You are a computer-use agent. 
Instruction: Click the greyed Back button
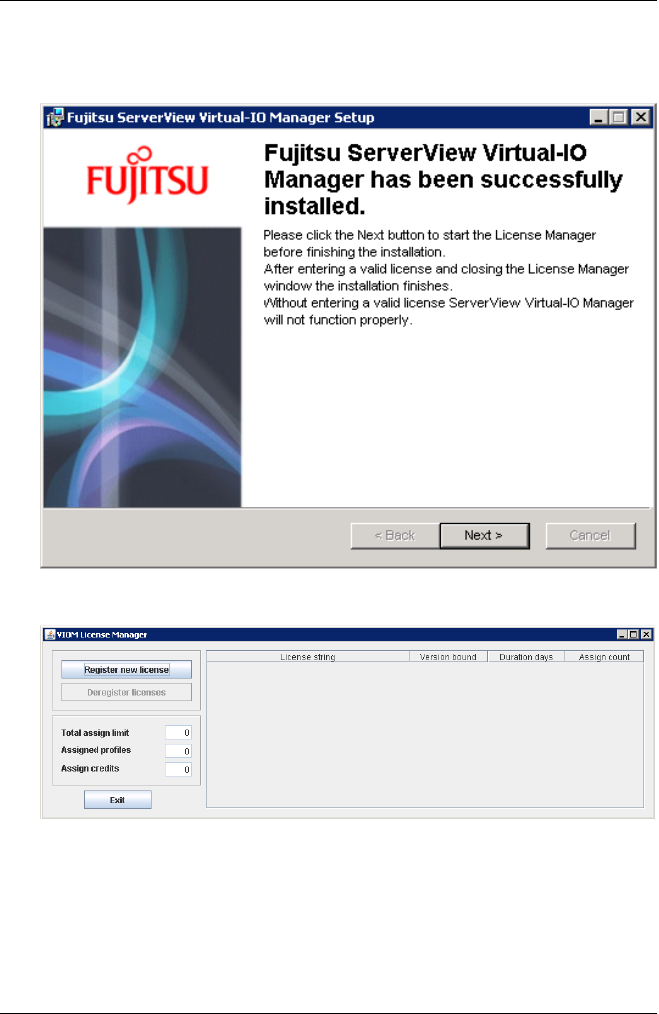(395, 535)
